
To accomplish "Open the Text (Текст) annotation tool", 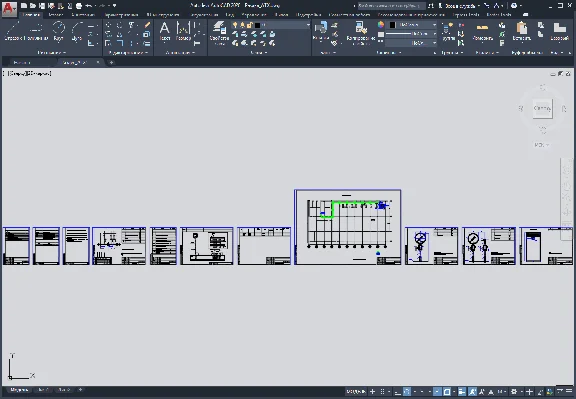I will pyautogui.click(x=165, y=31).
